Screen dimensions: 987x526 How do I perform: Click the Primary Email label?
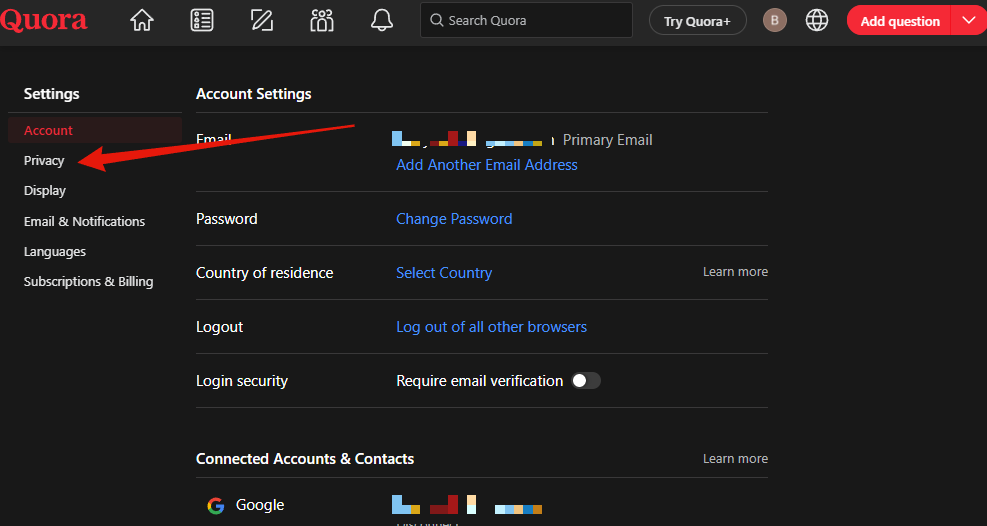coord(607,140)
